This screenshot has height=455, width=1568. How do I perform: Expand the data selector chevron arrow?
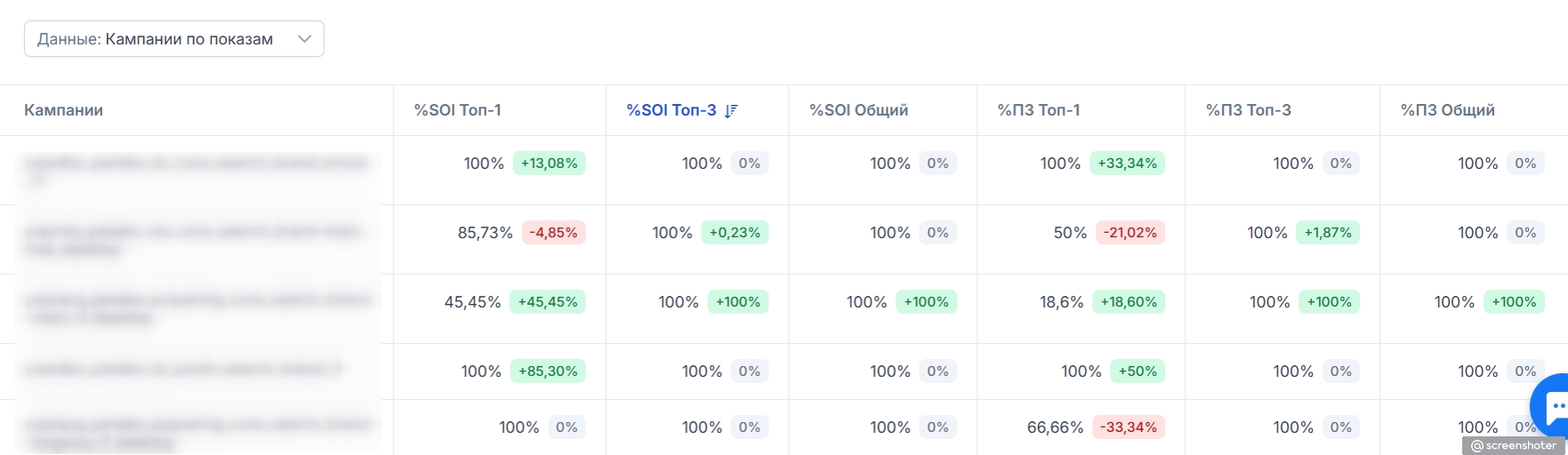point(304,39)
